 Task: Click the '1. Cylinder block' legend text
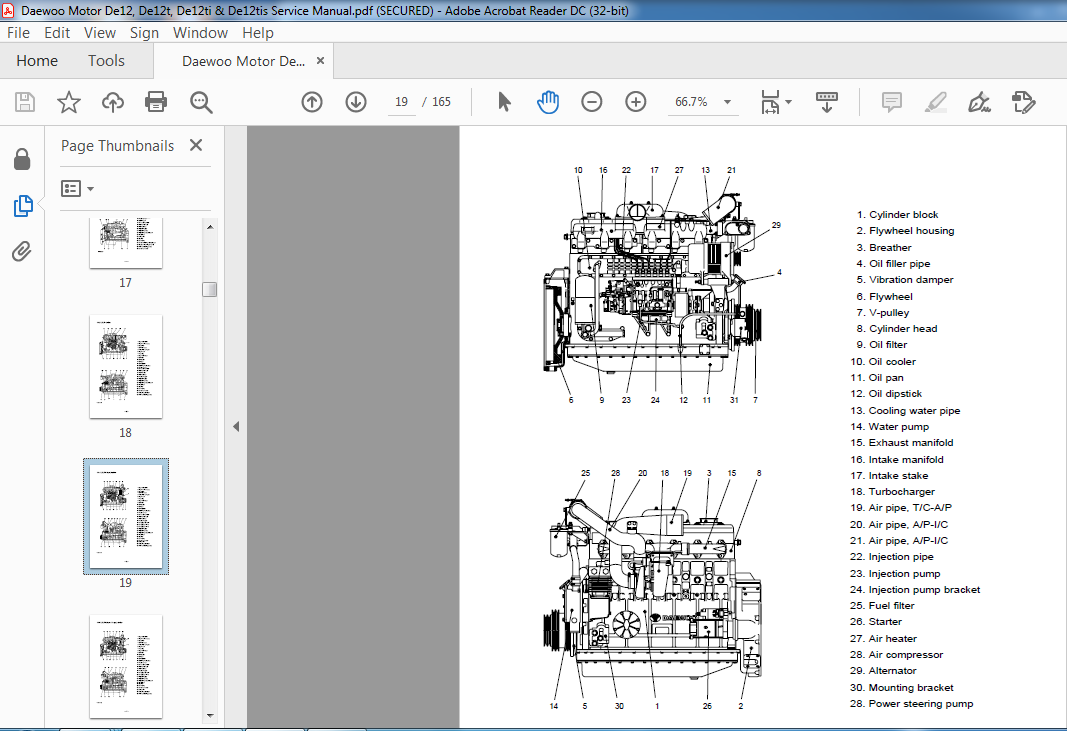pos(897,214)
